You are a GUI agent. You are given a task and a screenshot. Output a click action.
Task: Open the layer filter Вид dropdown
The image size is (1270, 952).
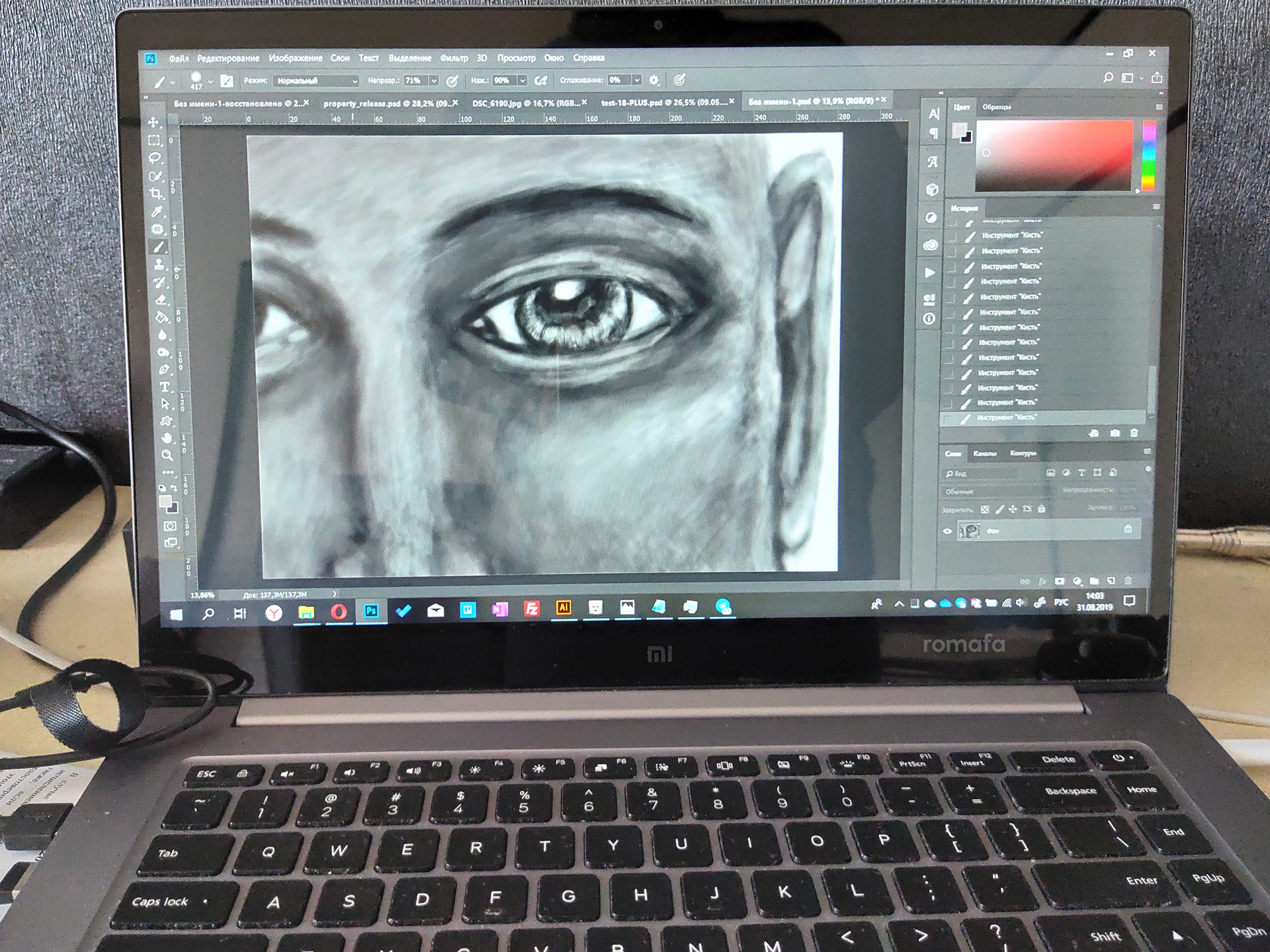pos(981,473)
